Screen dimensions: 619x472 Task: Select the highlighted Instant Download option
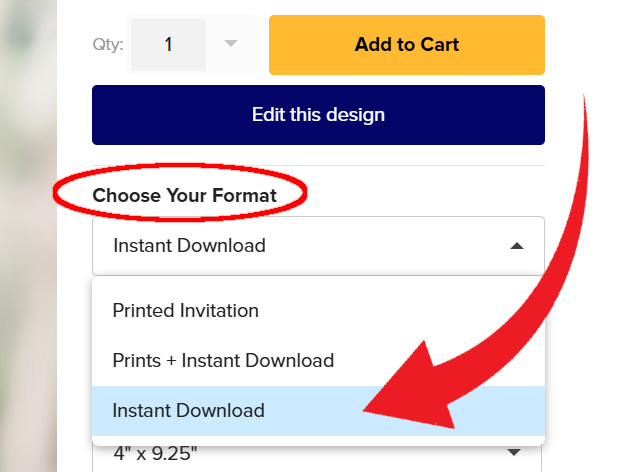click(318, 410)
